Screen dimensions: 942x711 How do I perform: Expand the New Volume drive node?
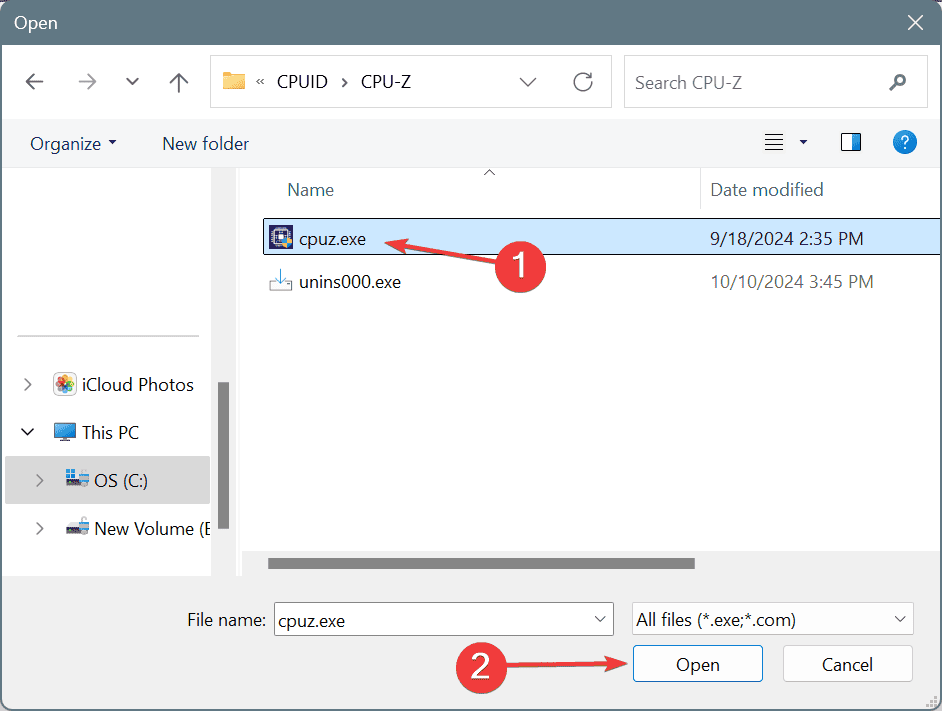pos(40,528)
